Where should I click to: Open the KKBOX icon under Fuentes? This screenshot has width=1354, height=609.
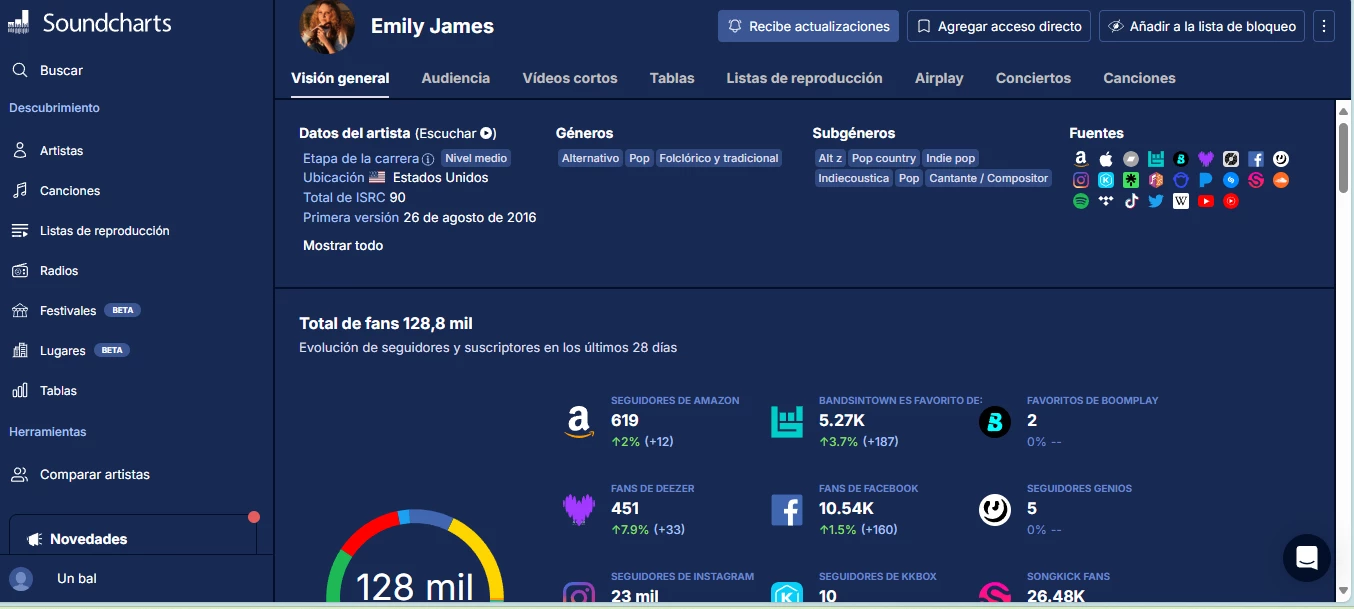(1106, 180)
